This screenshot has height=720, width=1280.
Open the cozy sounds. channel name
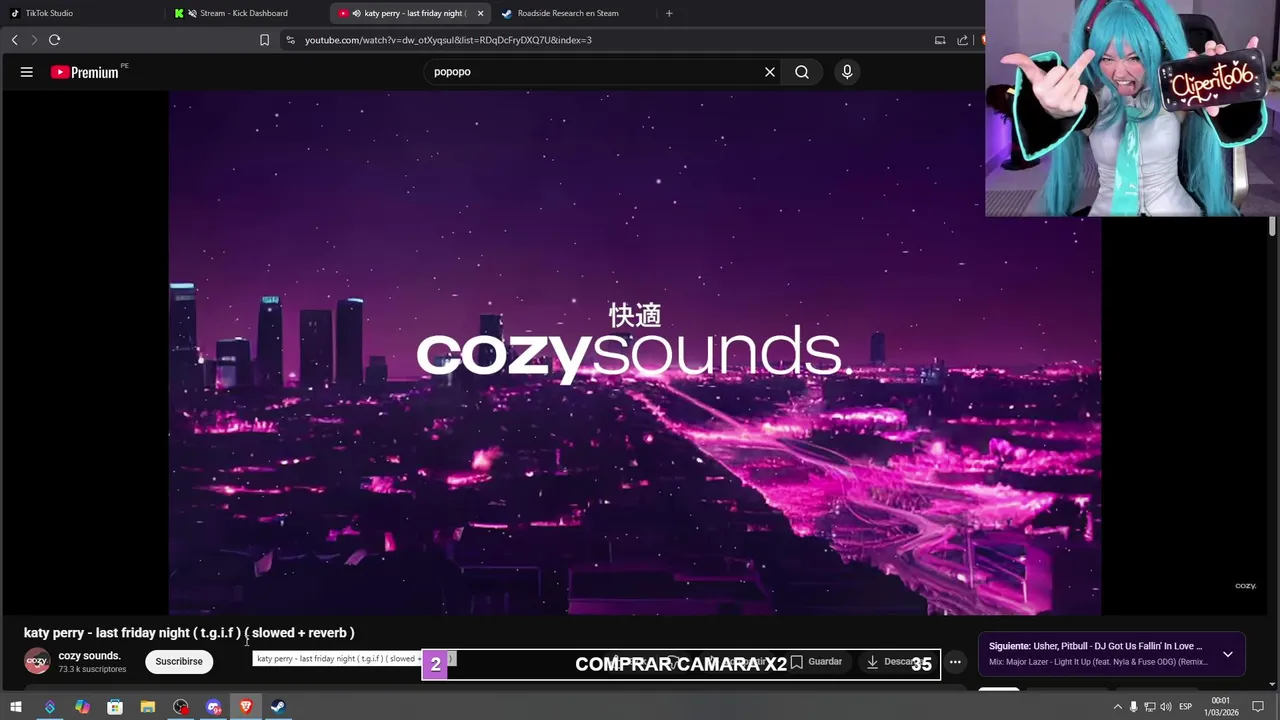tap(89, 656)
